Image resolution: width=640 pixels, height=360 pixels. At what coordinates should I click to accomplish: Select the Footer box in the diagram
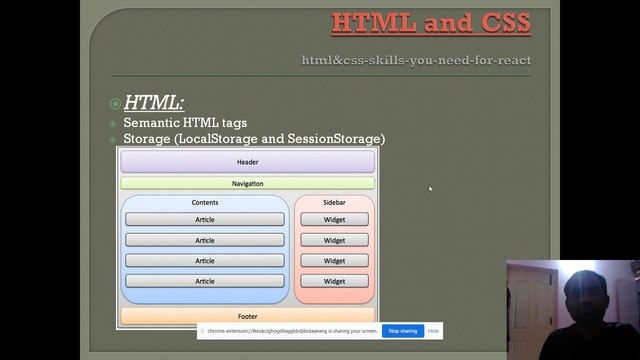pos(247,316)
